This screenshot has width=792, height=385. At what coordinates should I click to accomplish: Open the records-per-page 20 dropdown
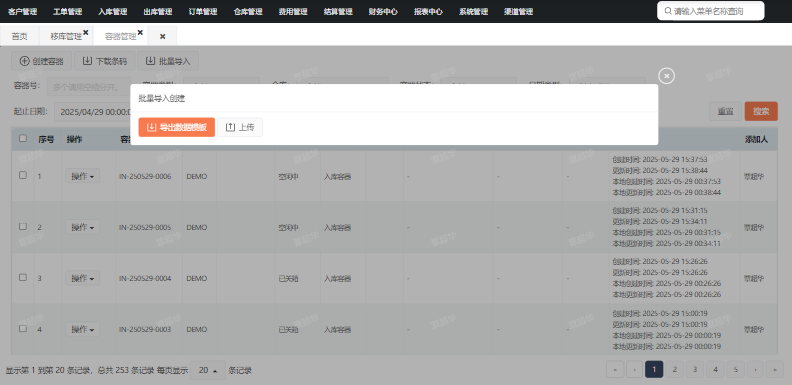click(x=208, y=370)
